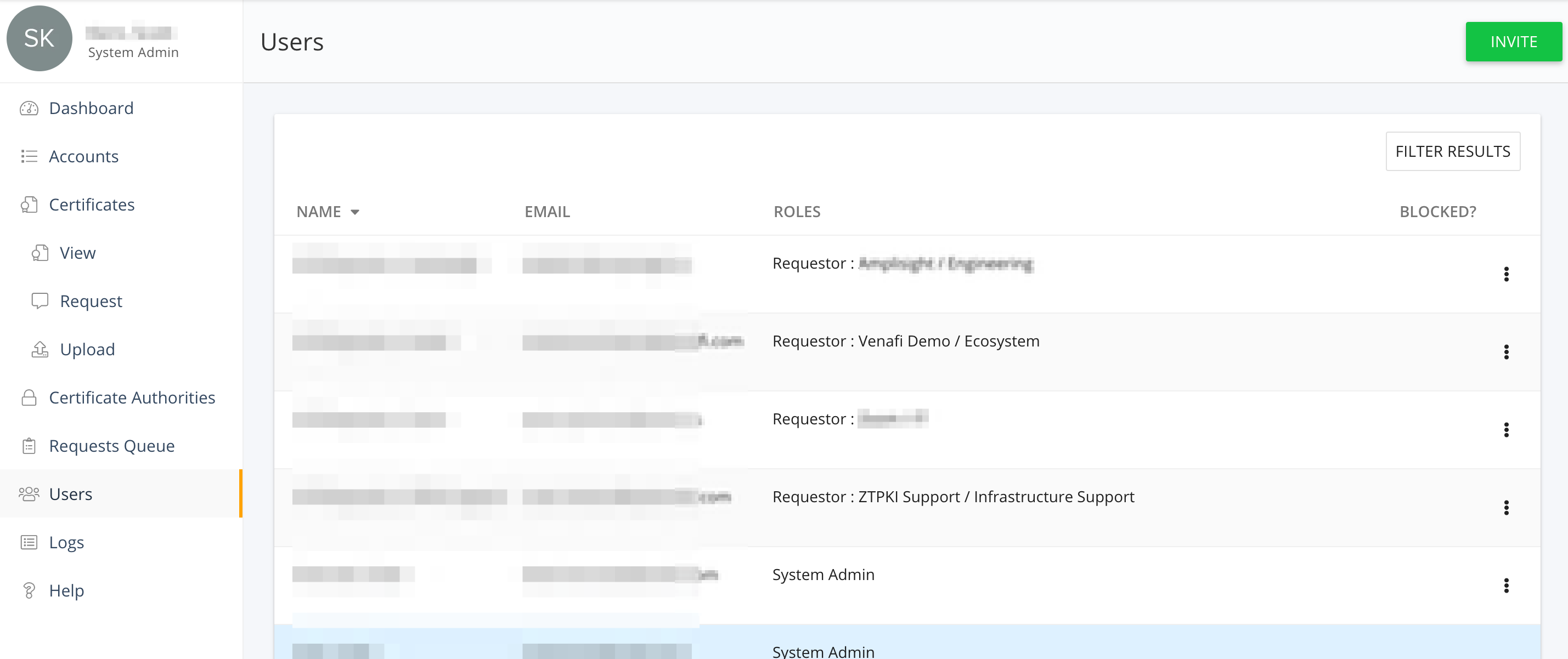Click the highlighted row's 'System Admin' role
The width and height of the screenshot is (1568, 659).
[823, 651]
